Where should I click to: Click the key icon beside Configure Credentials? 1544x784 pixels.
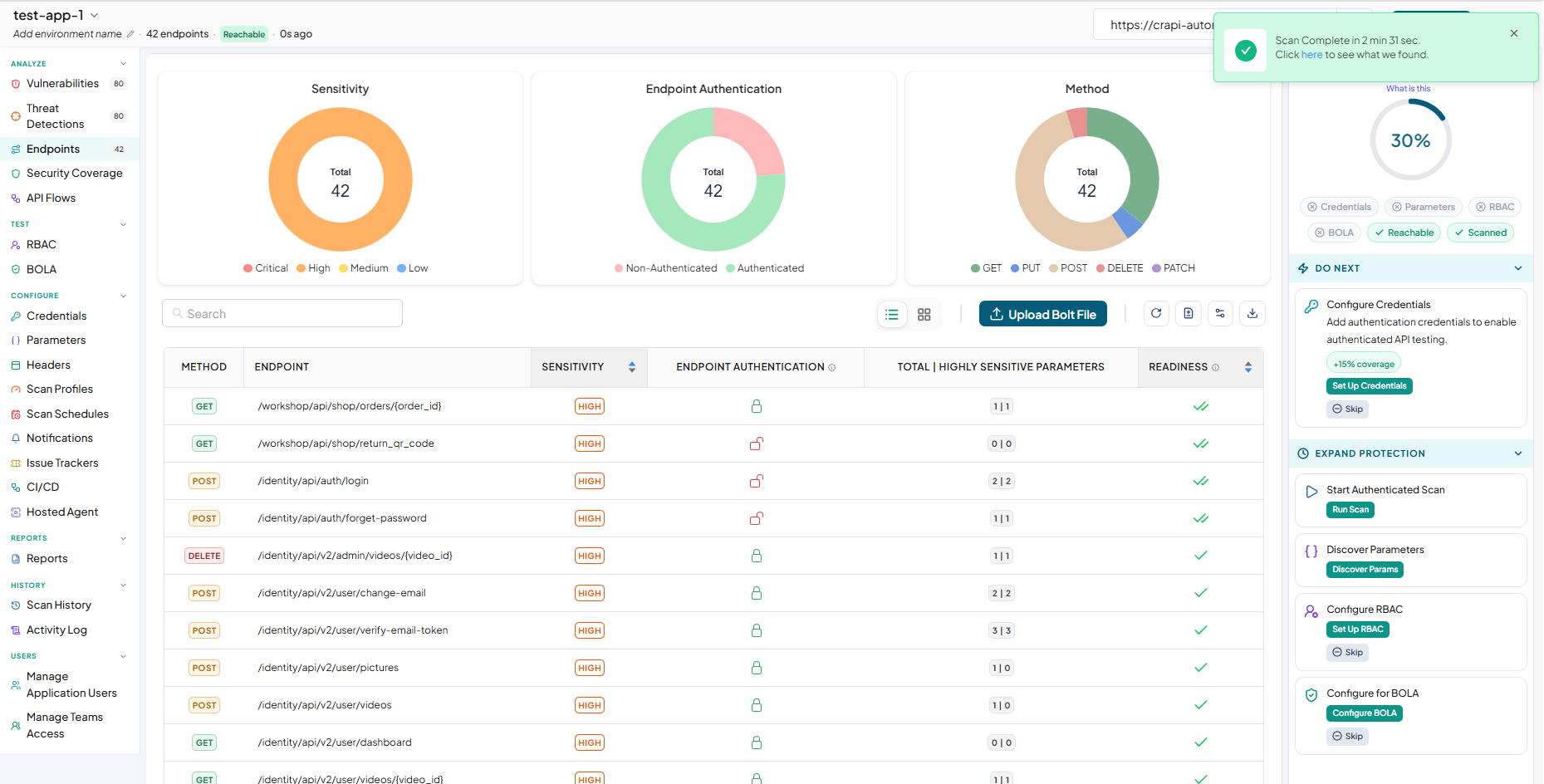(1311, 306)
